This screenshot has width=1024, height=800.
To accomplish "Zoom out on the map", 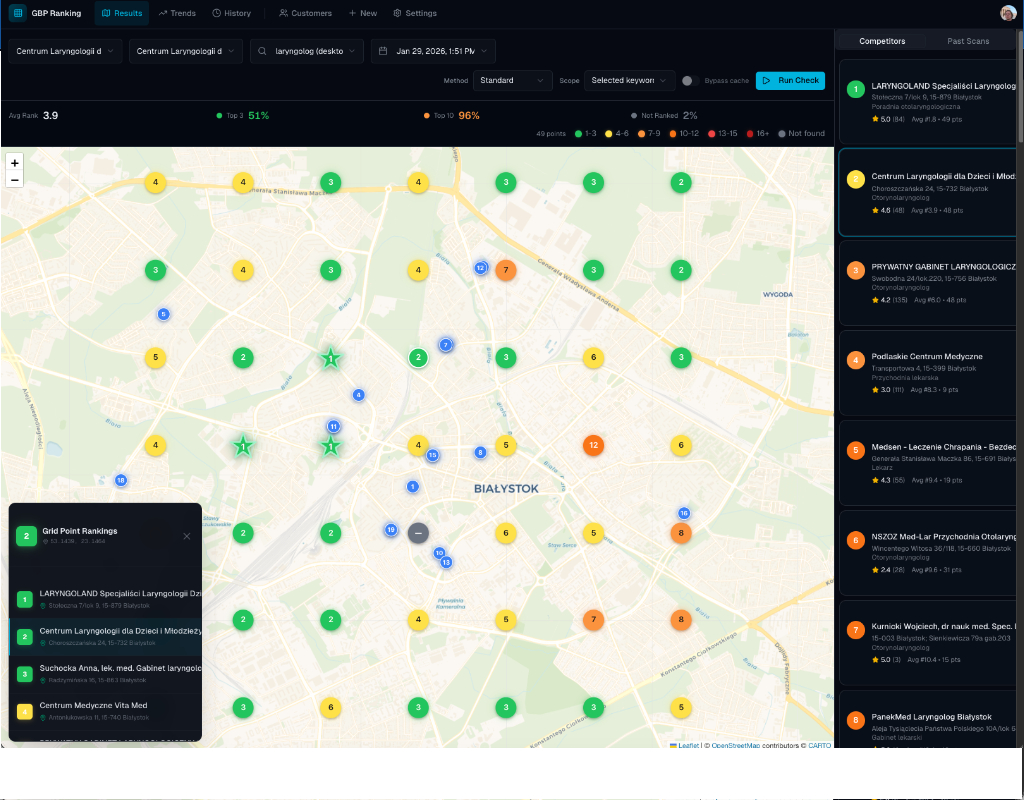I will (14, 180).
